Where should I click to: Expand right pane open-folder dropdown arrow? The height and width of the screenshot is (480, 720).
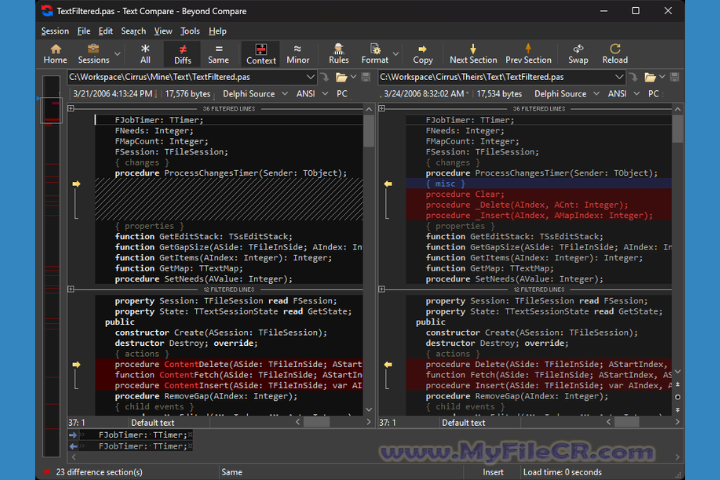pyautogui.click(x=662, y=77)
